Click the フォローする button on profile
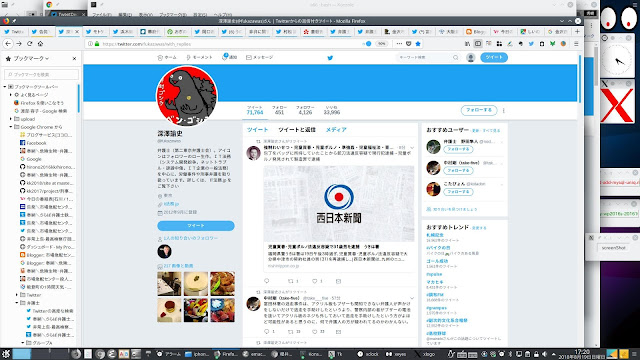This screenshot has height=360, width=640. tap(479, 110)
